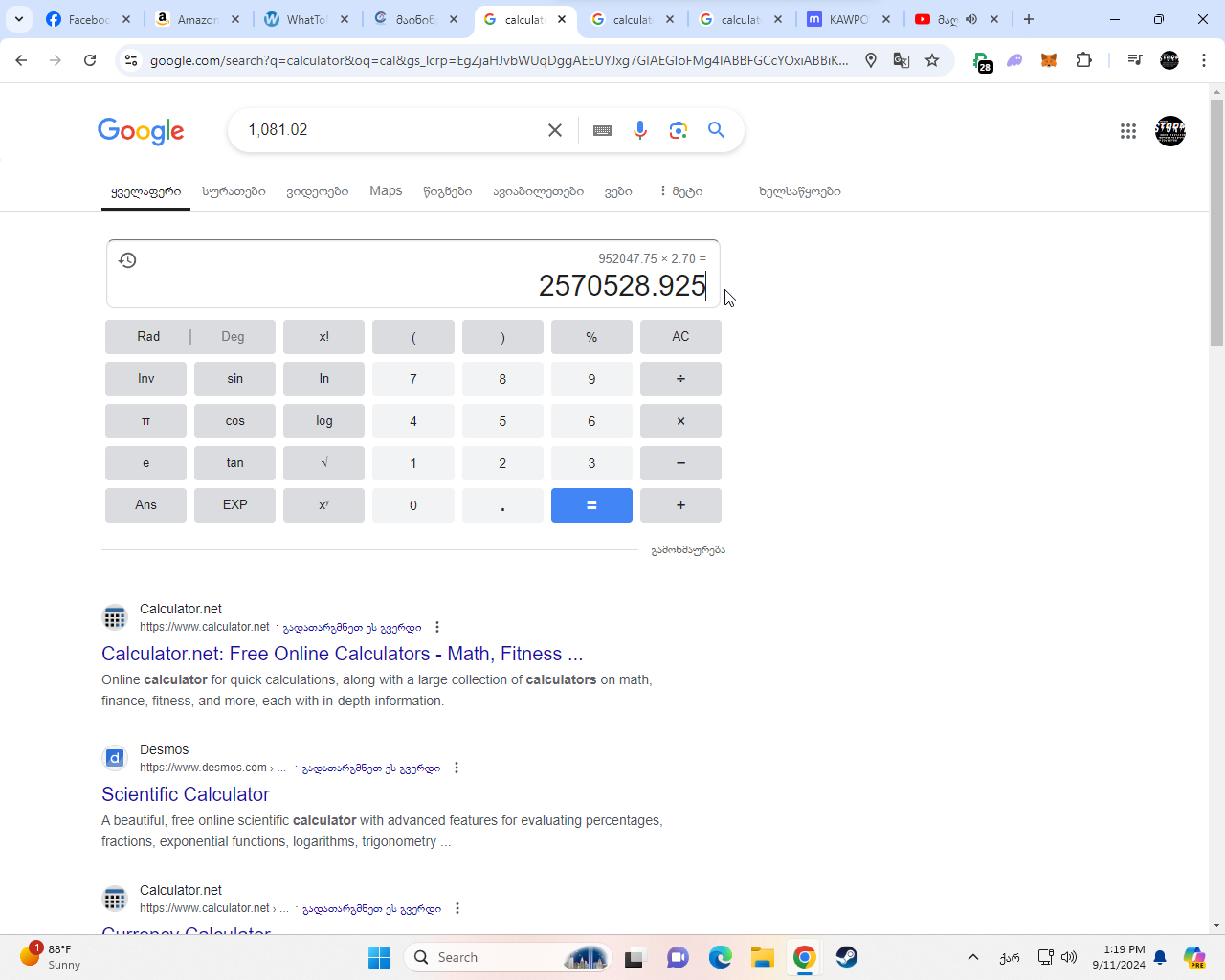Open the calculator history icon
Screen dimensions: 1225x980
127,260
